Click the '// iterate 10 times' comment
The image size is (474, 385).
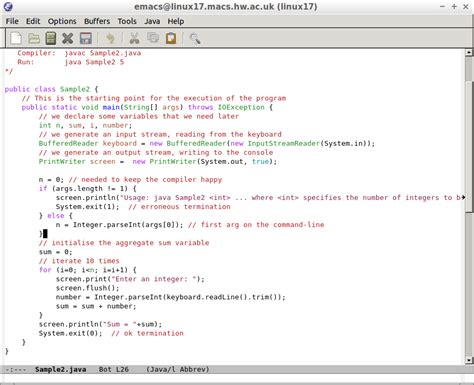(79, 261)
